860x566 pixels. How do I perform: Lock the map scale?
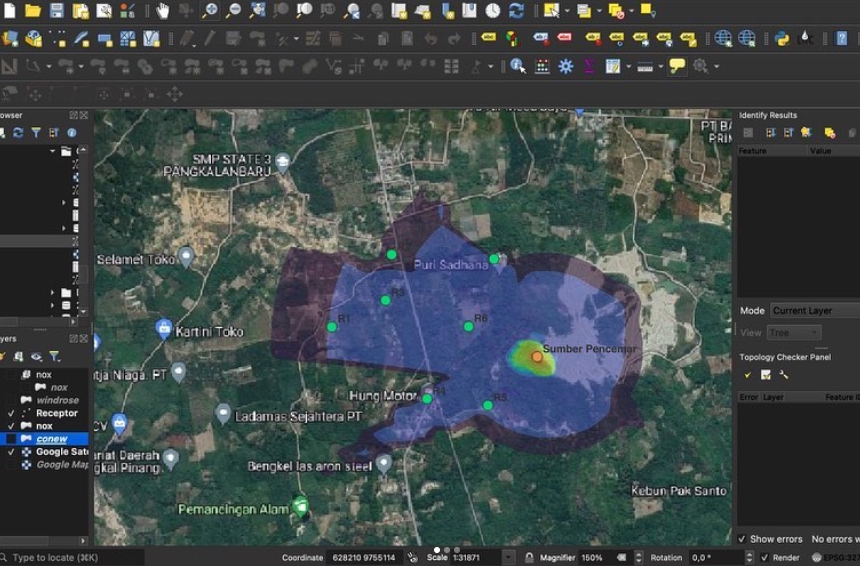click(529, 557)
